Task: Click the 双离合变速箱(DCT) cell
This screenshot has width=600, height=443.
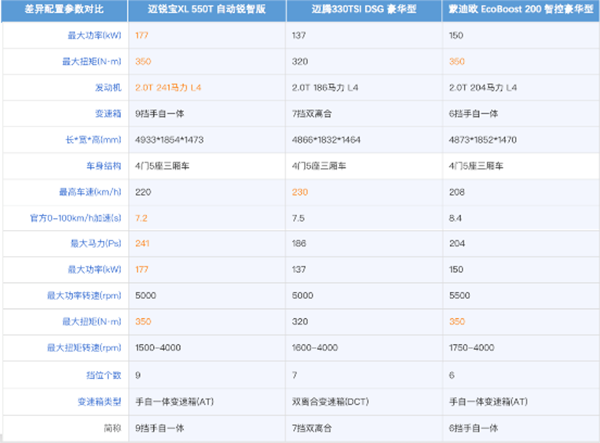Action: coord(331,402)
